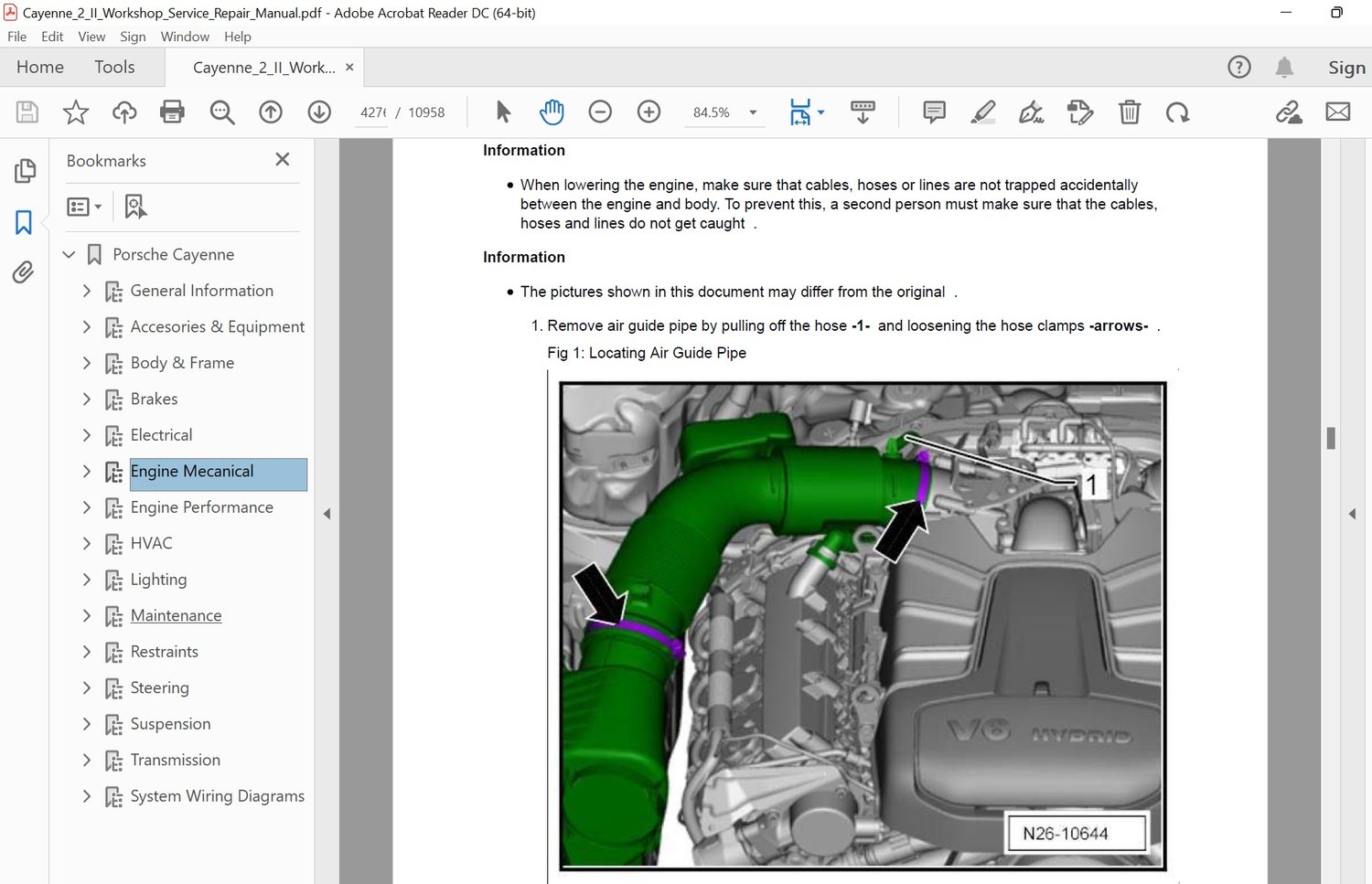Upload the file to cloud storage
Screen dimensions: 1372x884
(x=124, y=112)
